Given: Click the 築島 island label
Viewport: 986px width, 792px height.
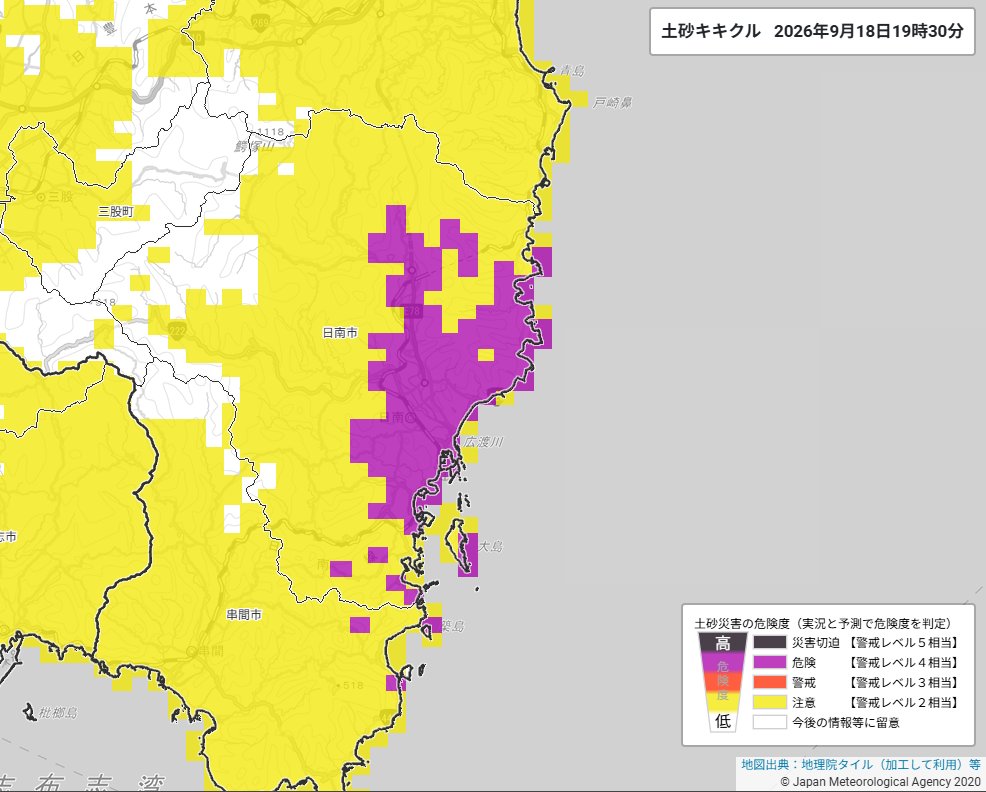Looking at the screenshot, I should tap(452, 627).
